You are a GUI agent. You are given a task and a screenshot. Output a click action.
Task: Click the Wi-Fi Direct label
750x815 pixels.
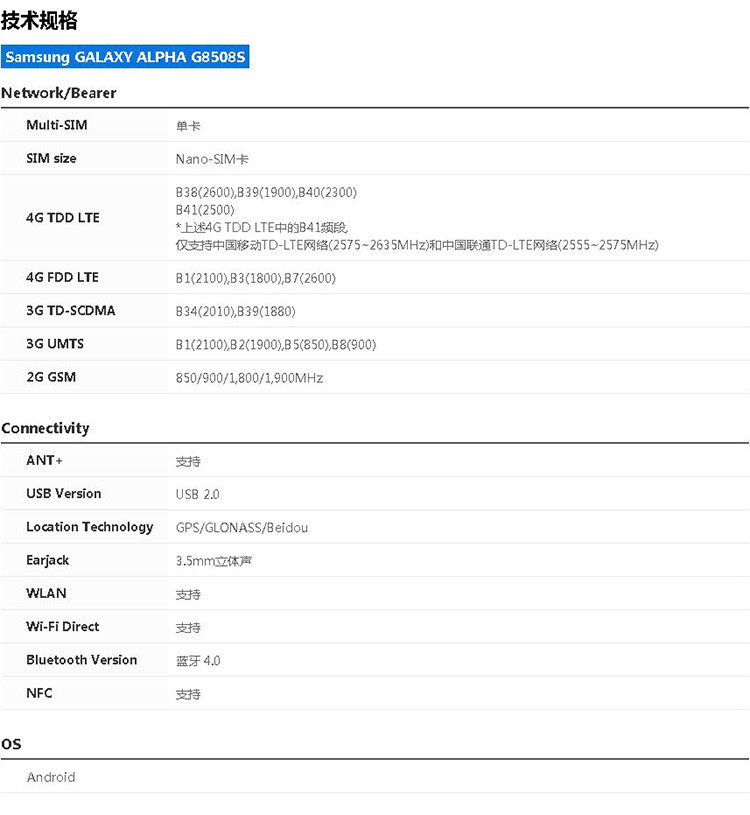(62, 626)
